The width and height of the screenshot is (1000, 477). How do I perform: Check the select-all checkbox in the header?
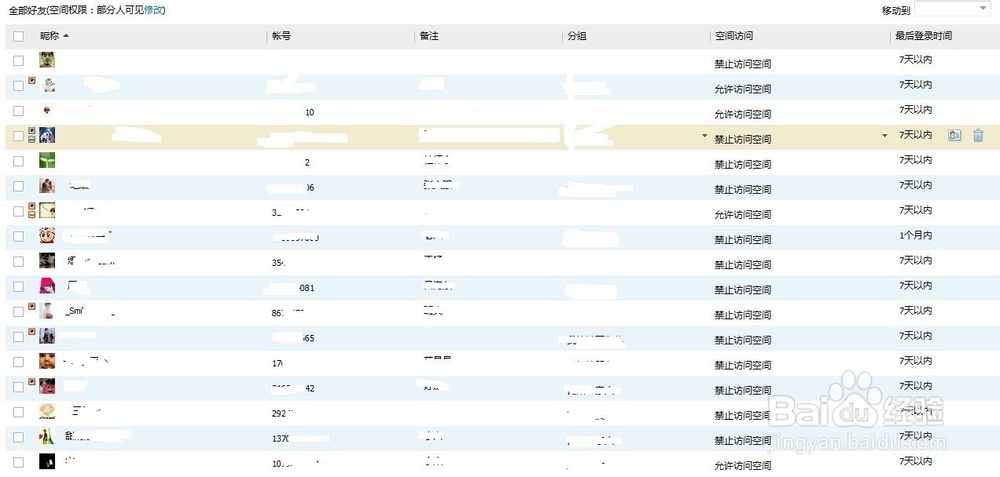pos(18,36)
